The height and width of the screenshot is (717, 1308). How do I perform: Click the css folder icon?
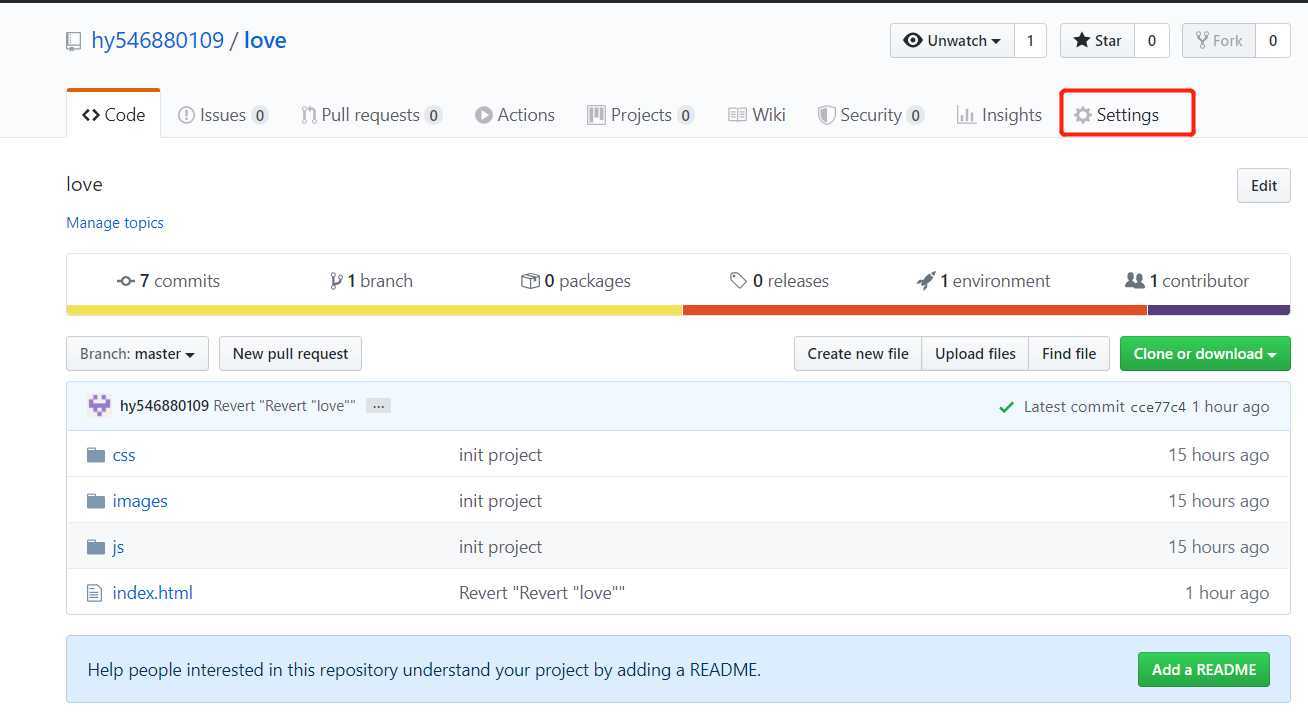coord(96,455)
